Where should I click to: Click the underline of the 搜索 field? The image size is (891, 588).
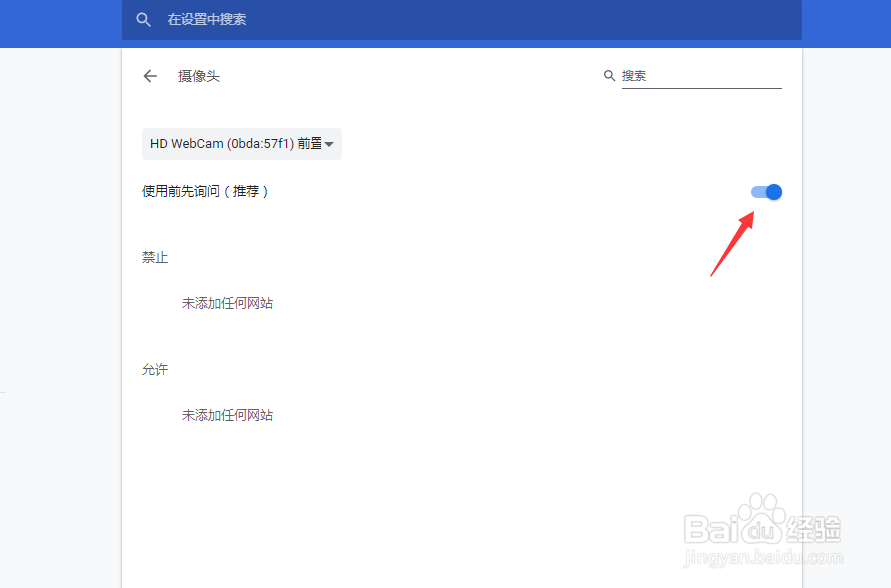[x=700, y=88]
